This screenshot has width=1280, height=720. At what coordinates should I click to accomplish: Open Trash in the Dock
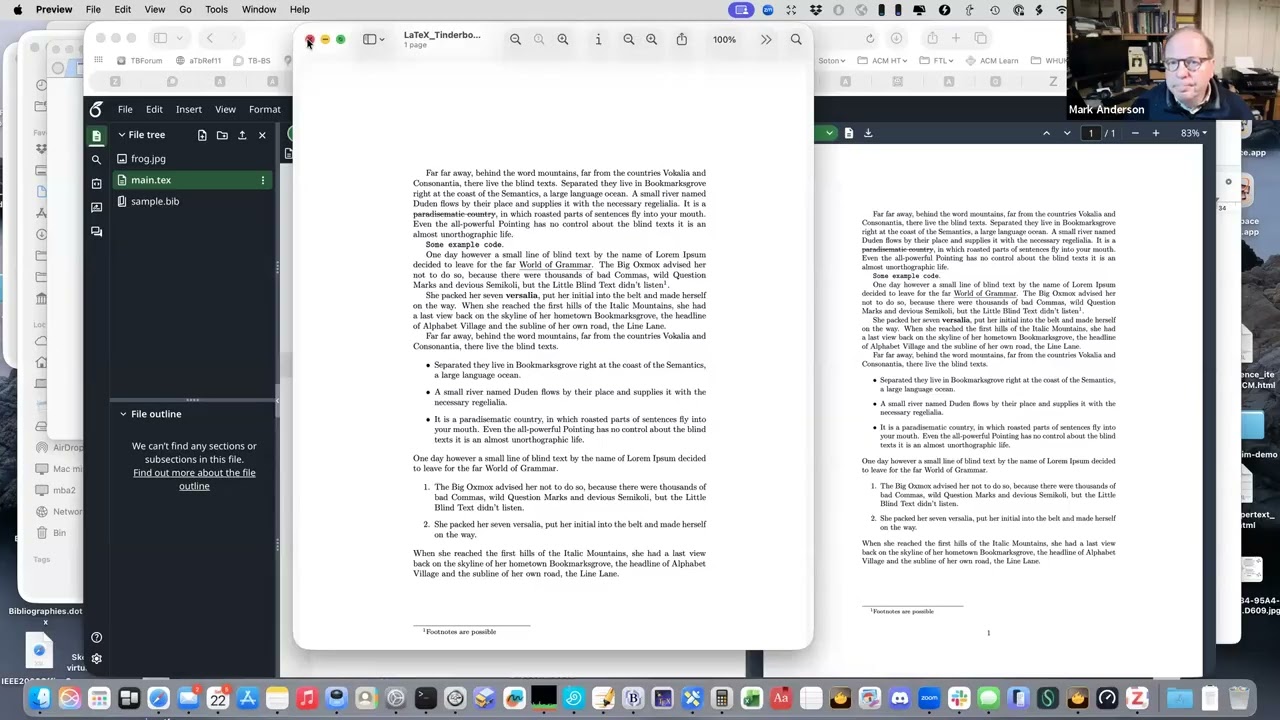(x=1239, y=698)
